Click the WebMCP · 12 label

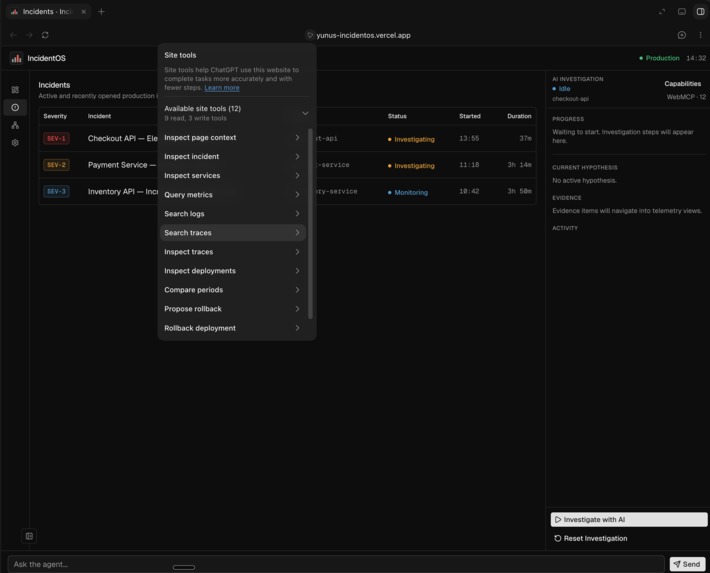click(x=686, y=97)
